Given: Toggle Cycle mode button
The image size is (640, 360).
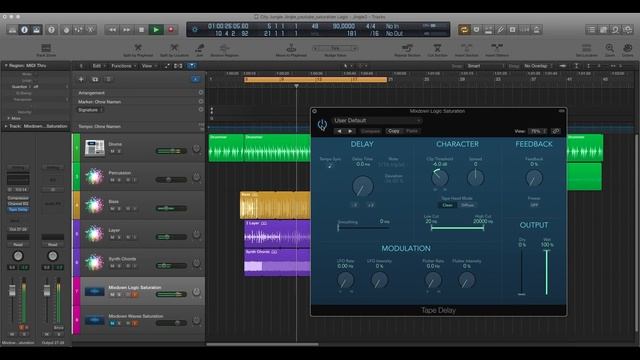Looking at the screenshot, I should 464,30.
